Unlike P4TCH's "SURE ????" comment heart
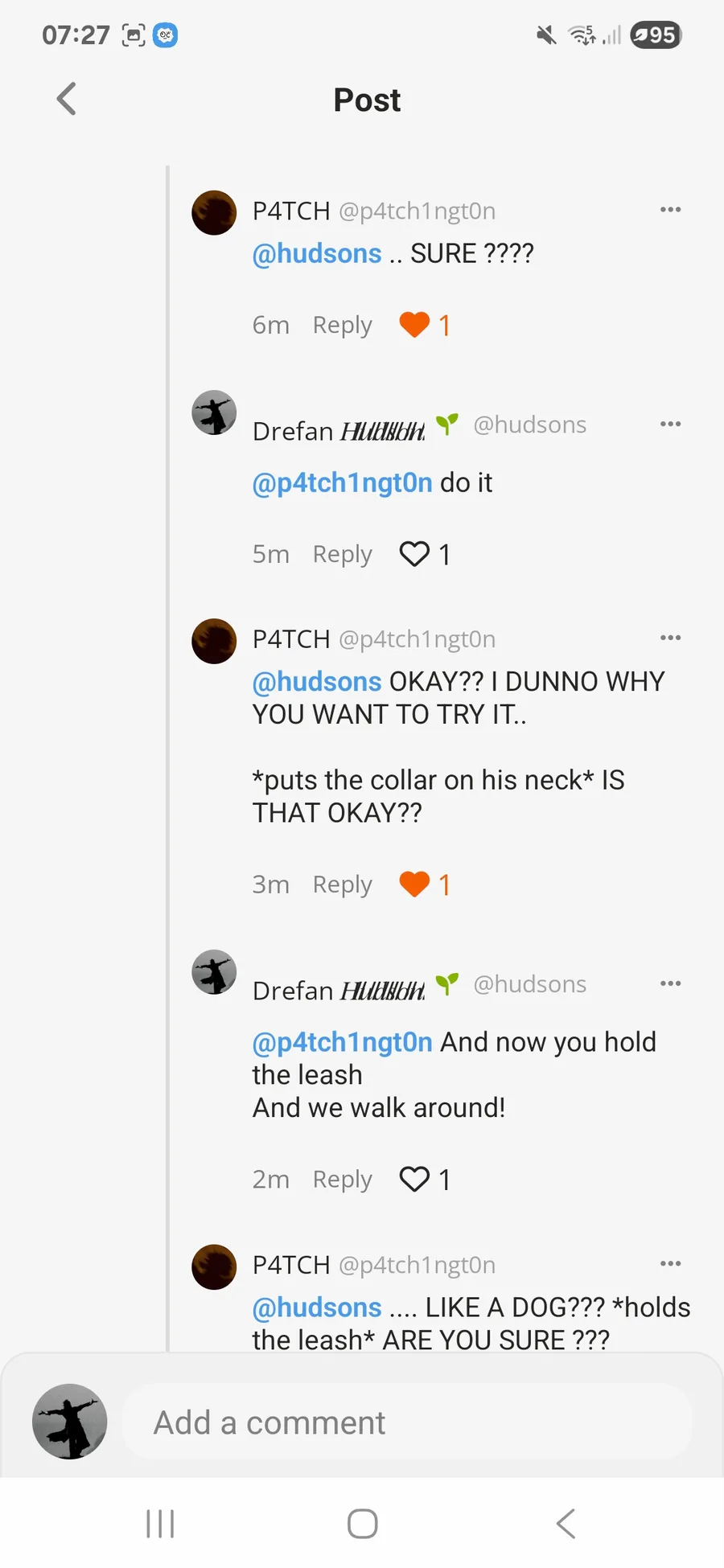 click(x=414, y=325)
